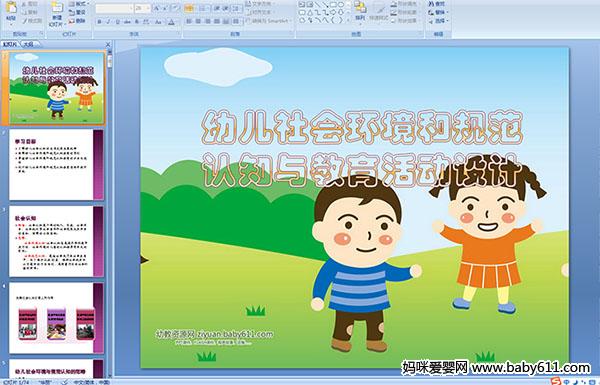This screenshot has height=385, width=600.
Task: Toggle Italic formatting
Action: coord(108,22)
